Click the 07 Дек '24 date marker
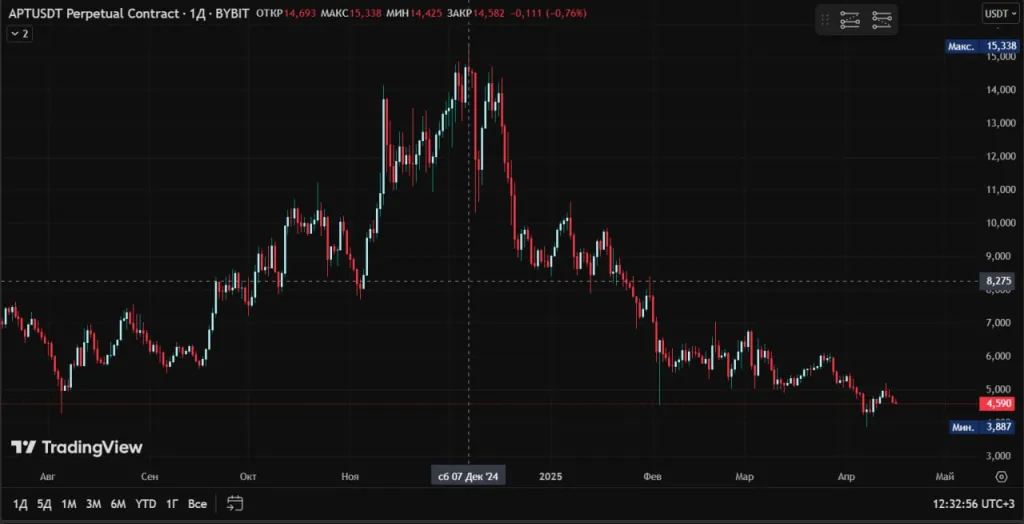 click(468, 477)
